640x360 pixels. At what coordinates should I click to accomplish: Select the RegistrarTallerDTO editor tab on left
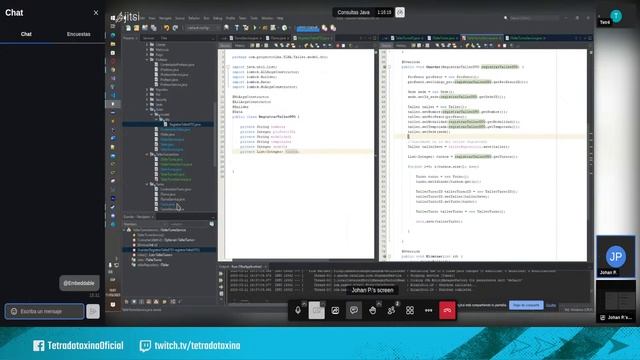point(313,38)
